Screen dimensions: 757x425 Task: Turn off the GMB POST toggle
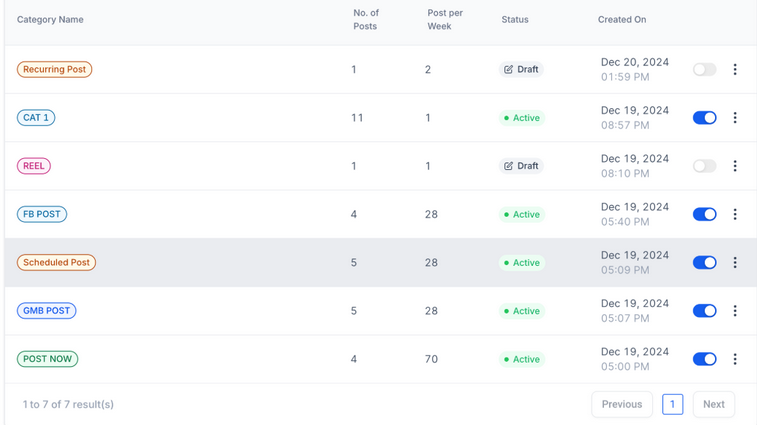(704, 311)
